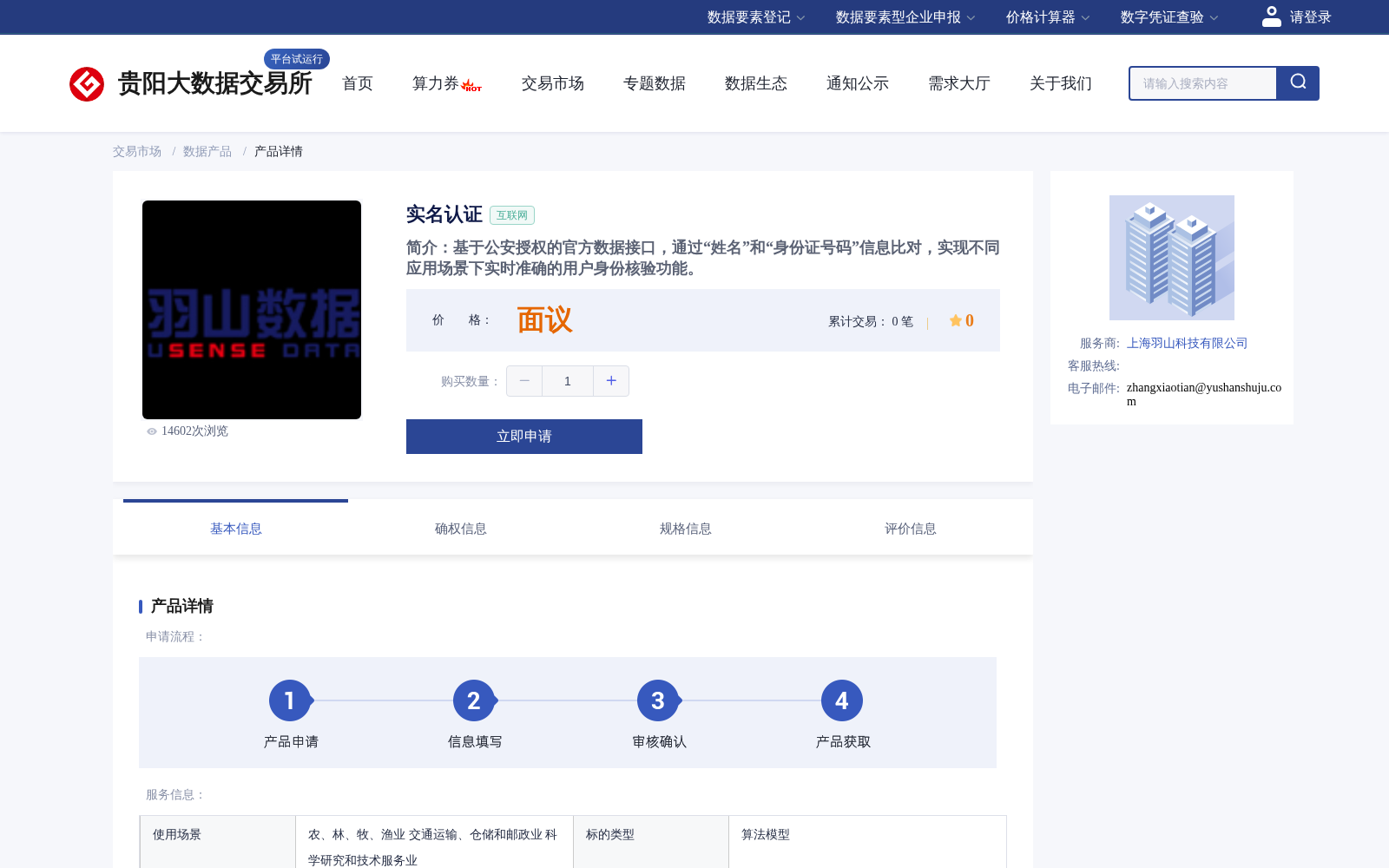Click 请登录 to sign in
The image size is (1389, 868).
coord(1310,17)
